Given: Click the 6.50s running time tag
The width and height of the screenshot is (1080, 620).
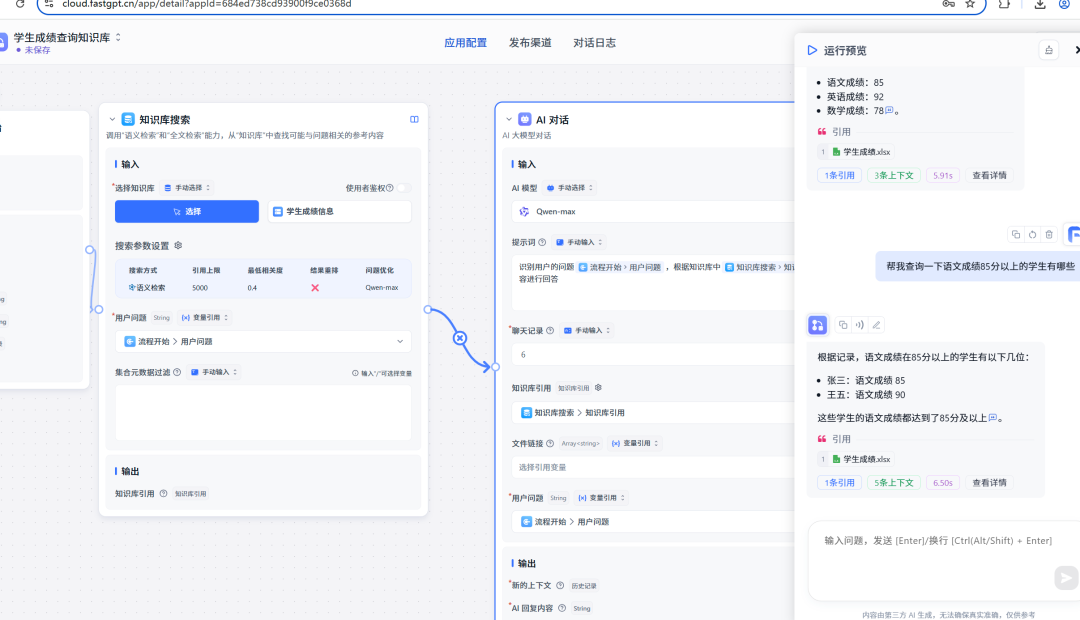Looking at the screenshot, I should 942,483.
